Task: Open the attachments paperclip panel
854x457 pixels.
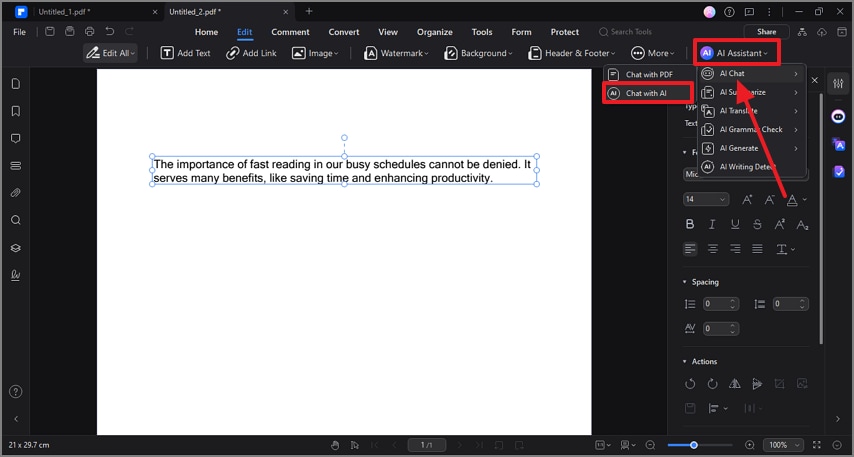Action: coord(16,193)
